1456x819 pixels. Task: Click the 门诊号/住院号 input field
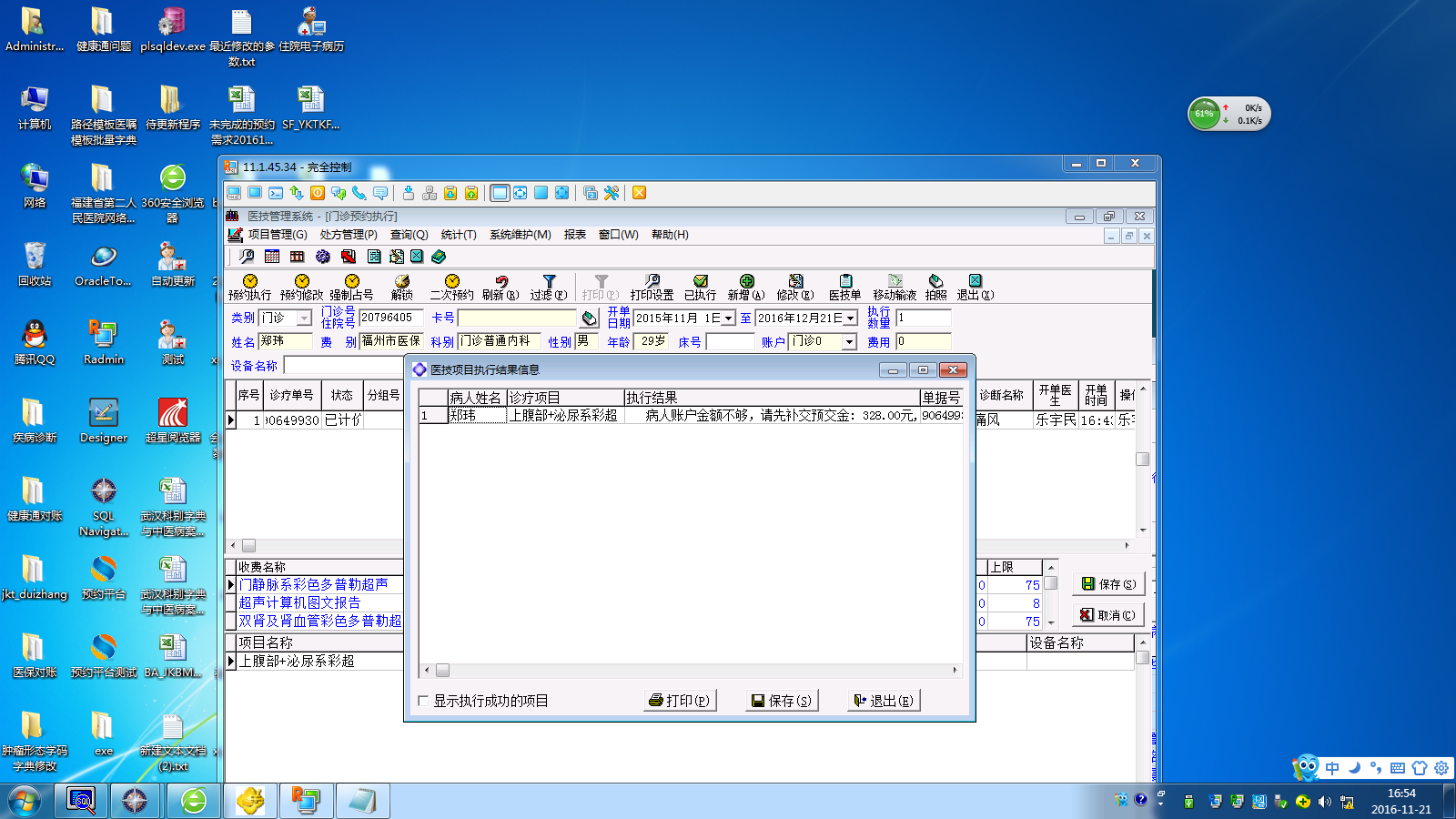[x=391, y=318]
